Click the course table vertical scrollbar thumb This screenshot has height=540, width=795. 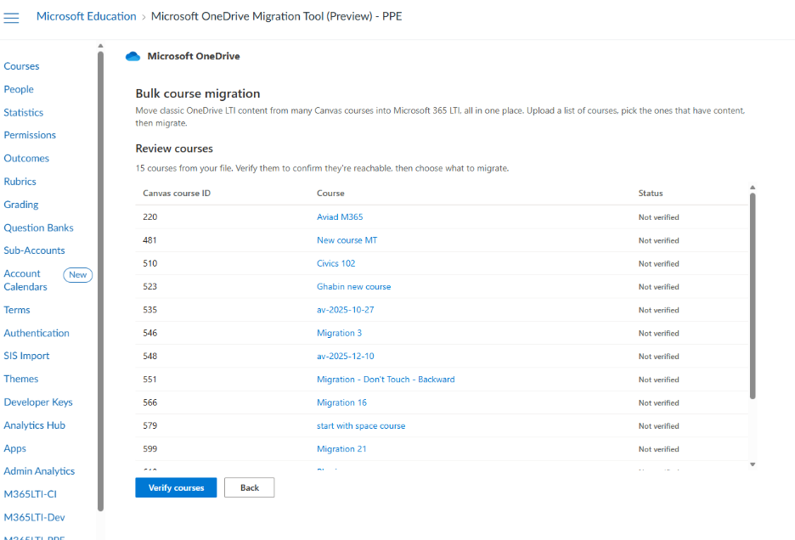click(x=752, y=296)
